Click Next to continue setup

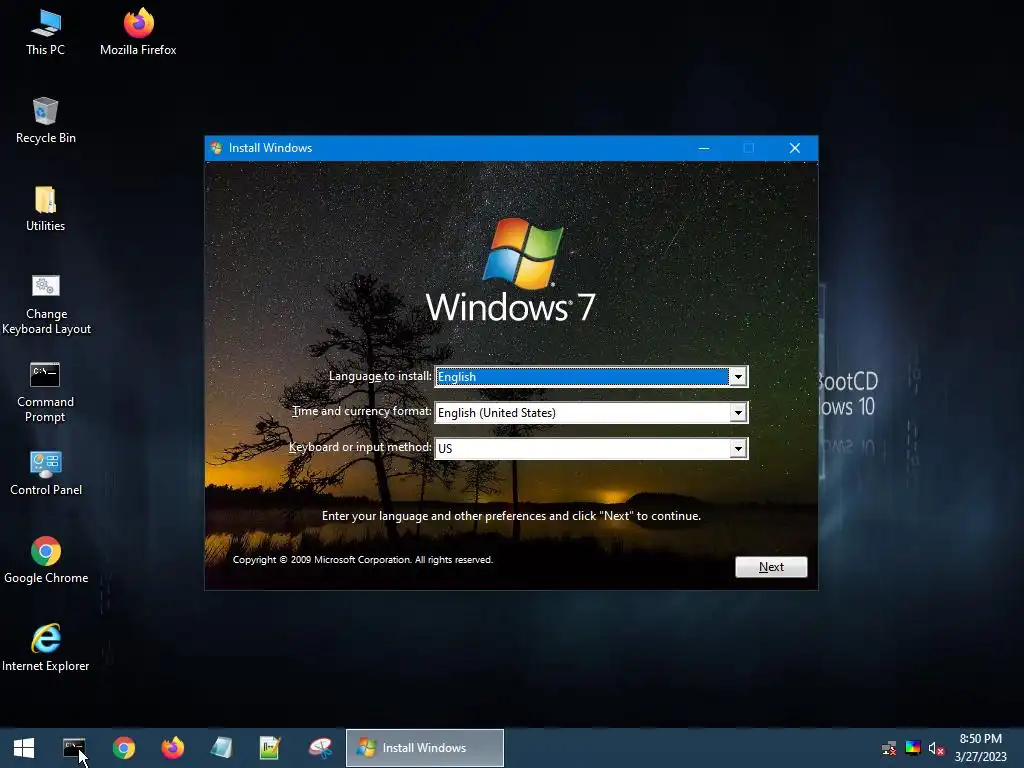point(771,567)
